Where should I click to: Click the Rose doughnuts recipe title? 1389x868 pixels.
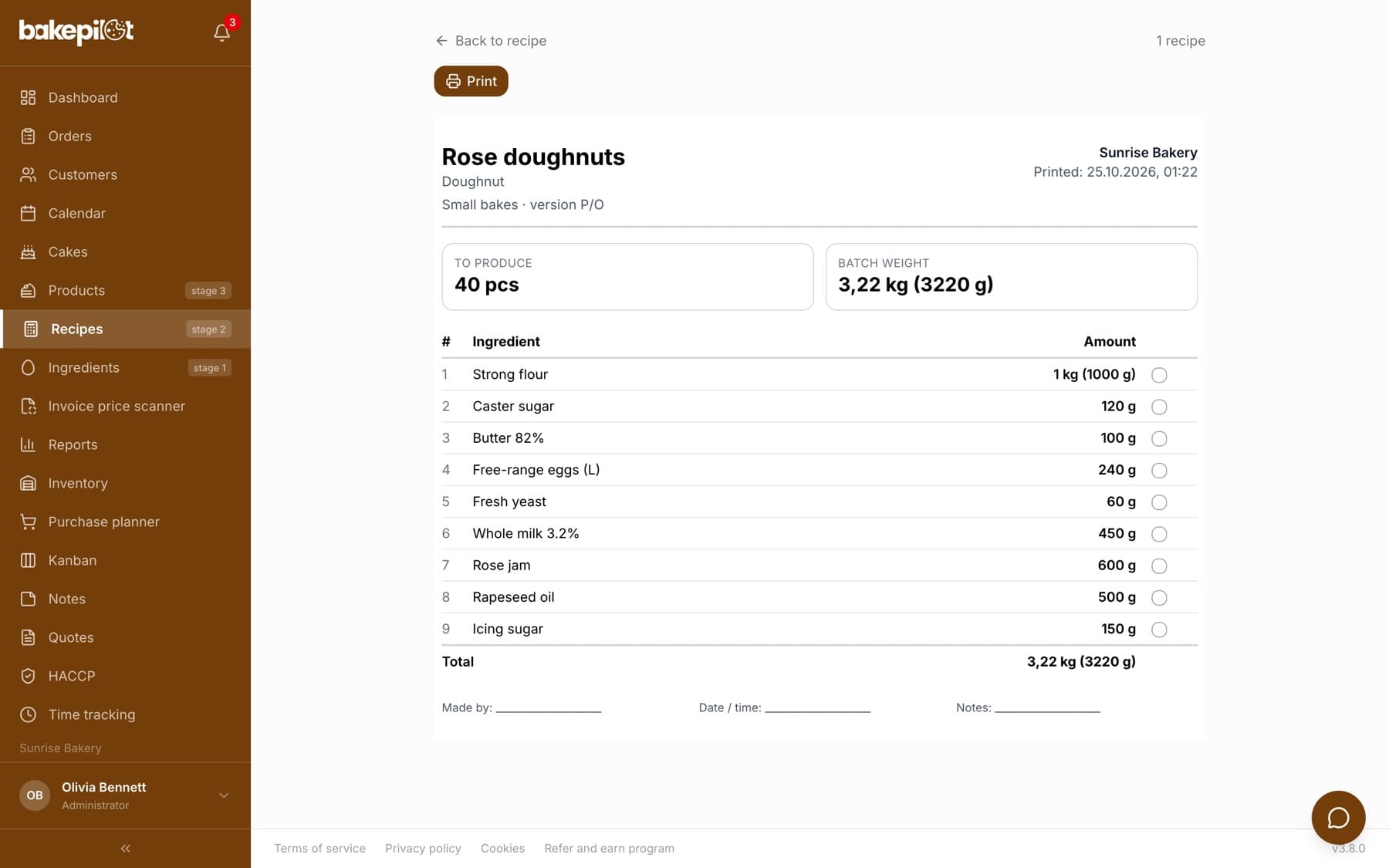[533, 157]
